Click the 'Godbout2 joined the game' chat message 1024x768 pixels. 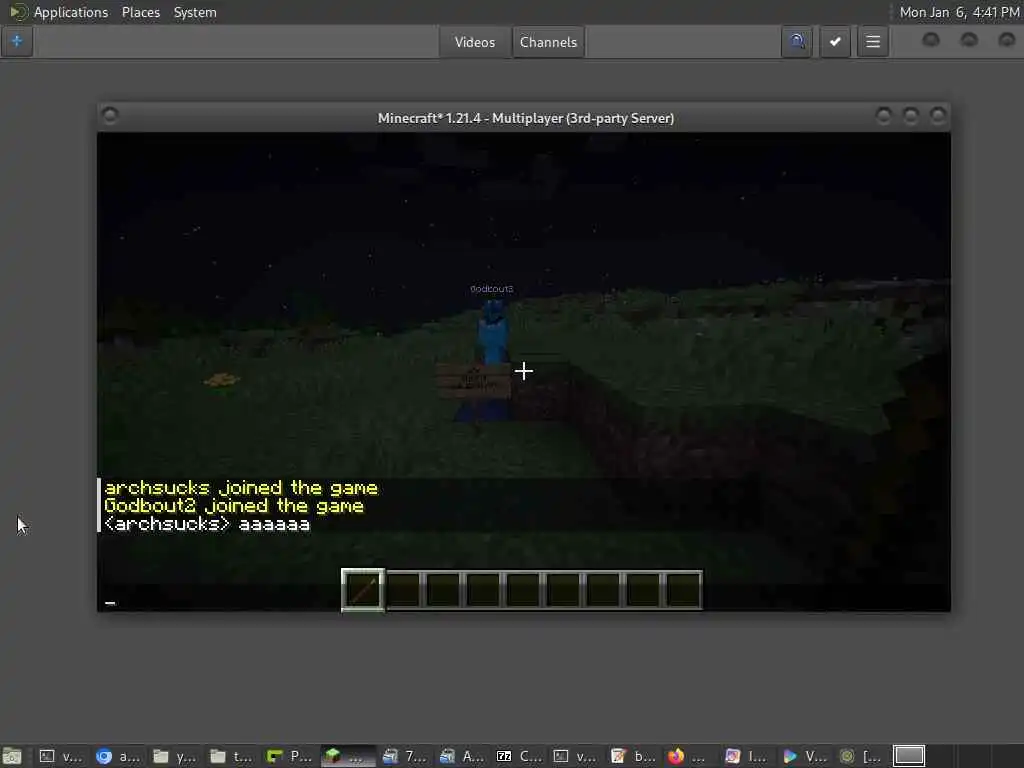pos(234,505)
